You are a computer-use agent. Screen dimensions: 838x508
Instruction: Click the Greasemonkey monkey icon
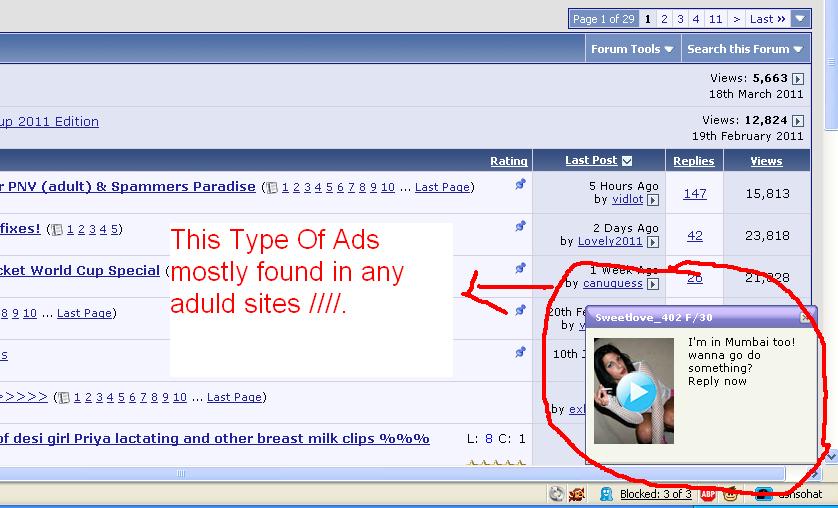point(577,494)
